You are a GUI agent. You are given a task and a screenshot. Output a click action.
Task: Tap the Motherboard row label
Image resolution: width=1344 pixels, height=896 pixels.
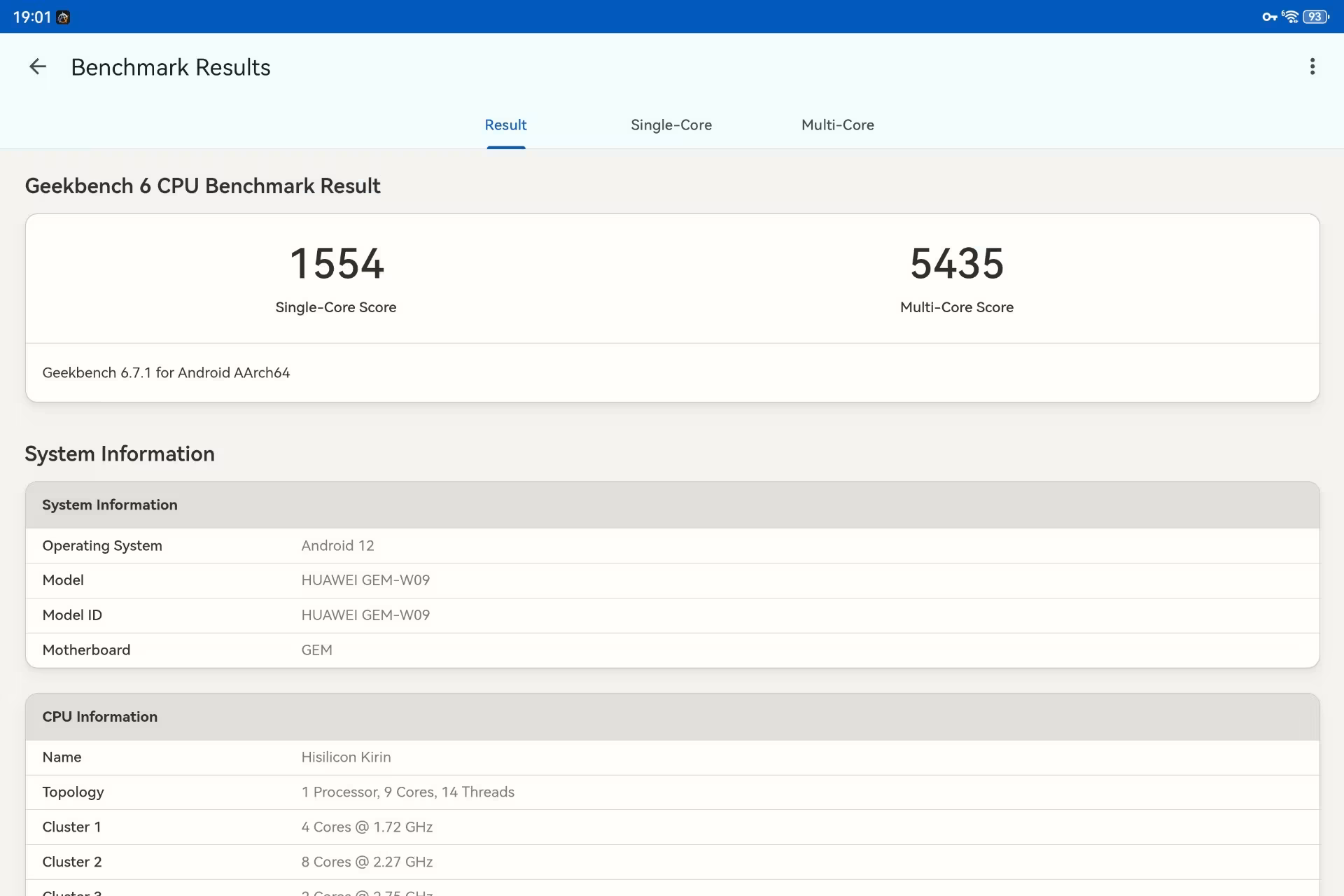point(86,650)
